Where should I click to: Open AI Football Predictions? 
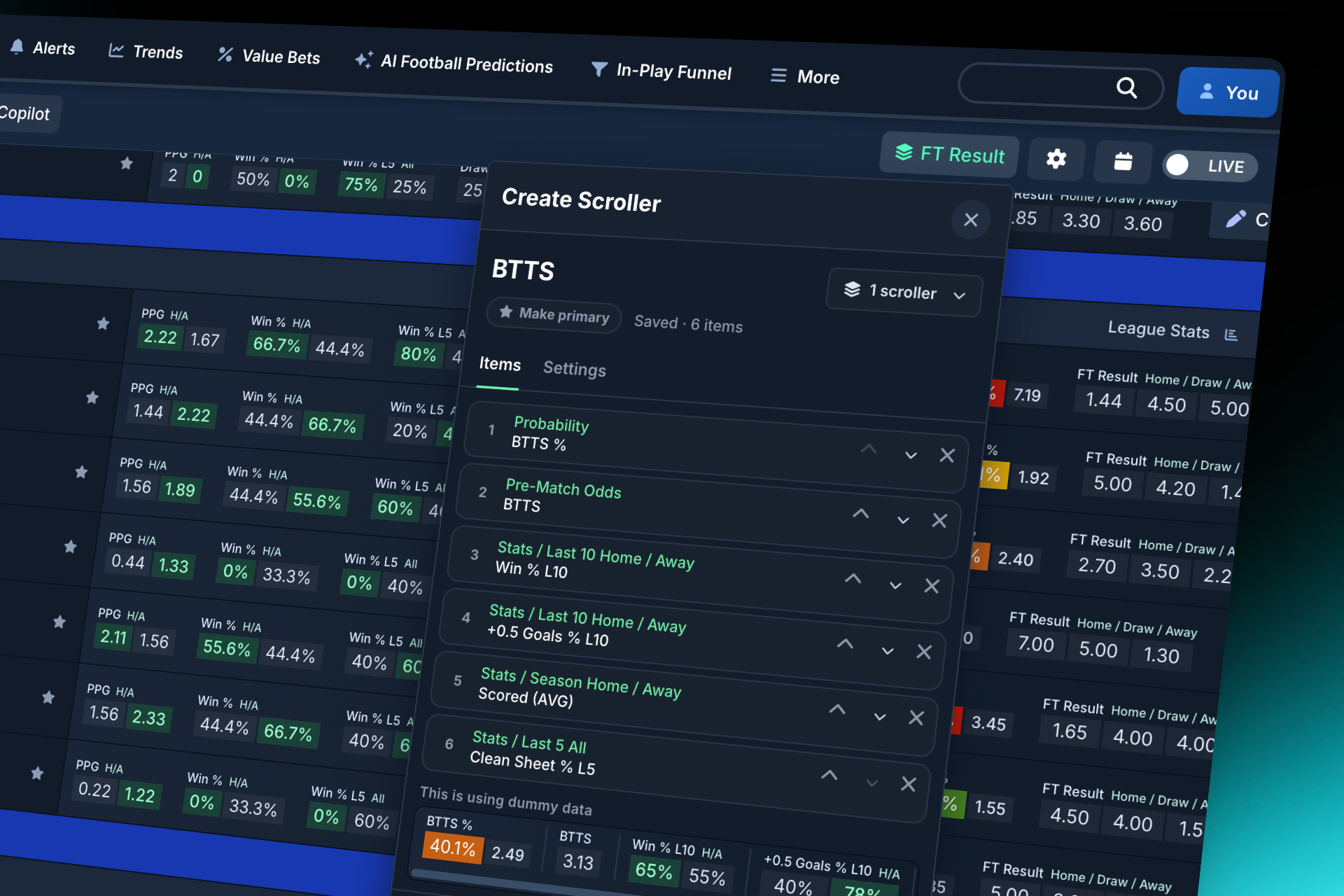point(454,64)
